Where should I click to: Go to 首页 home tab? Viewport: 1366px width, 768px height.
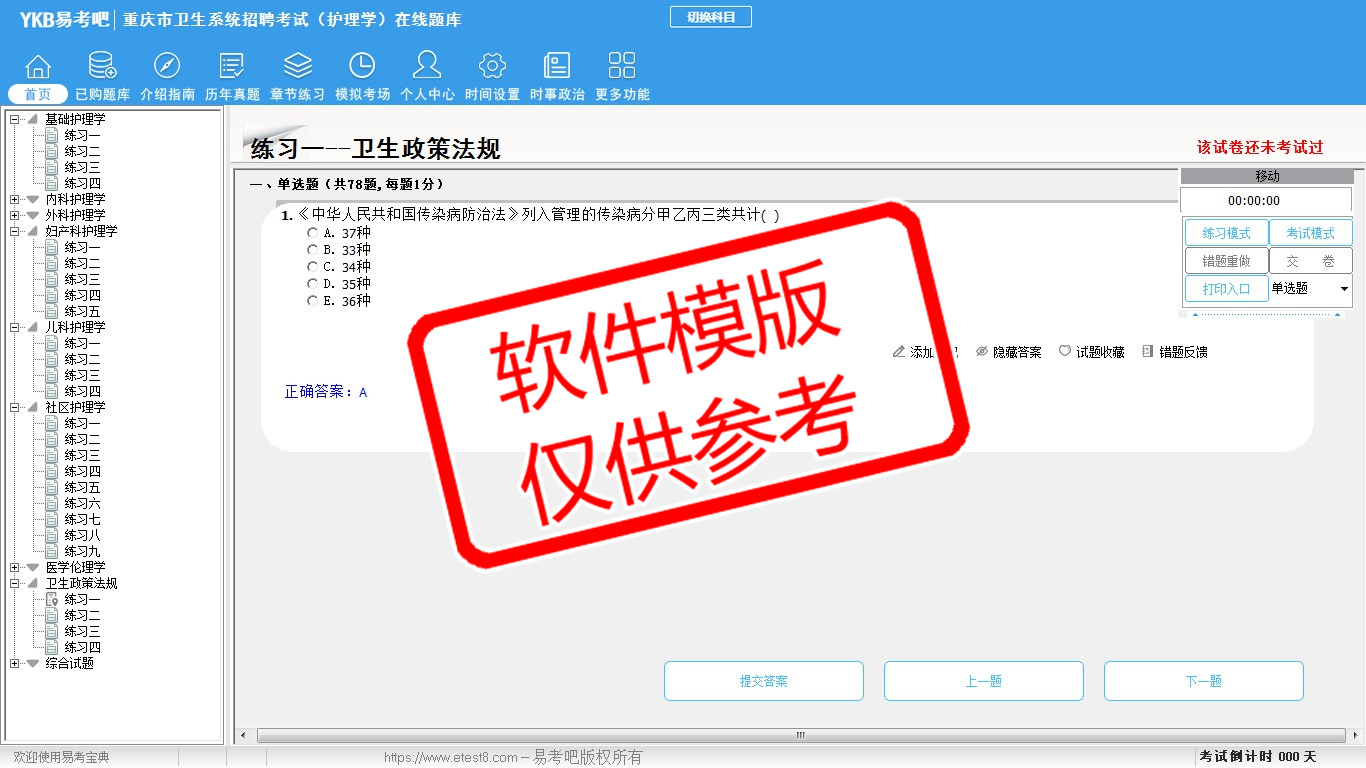(x=38, y=94)
